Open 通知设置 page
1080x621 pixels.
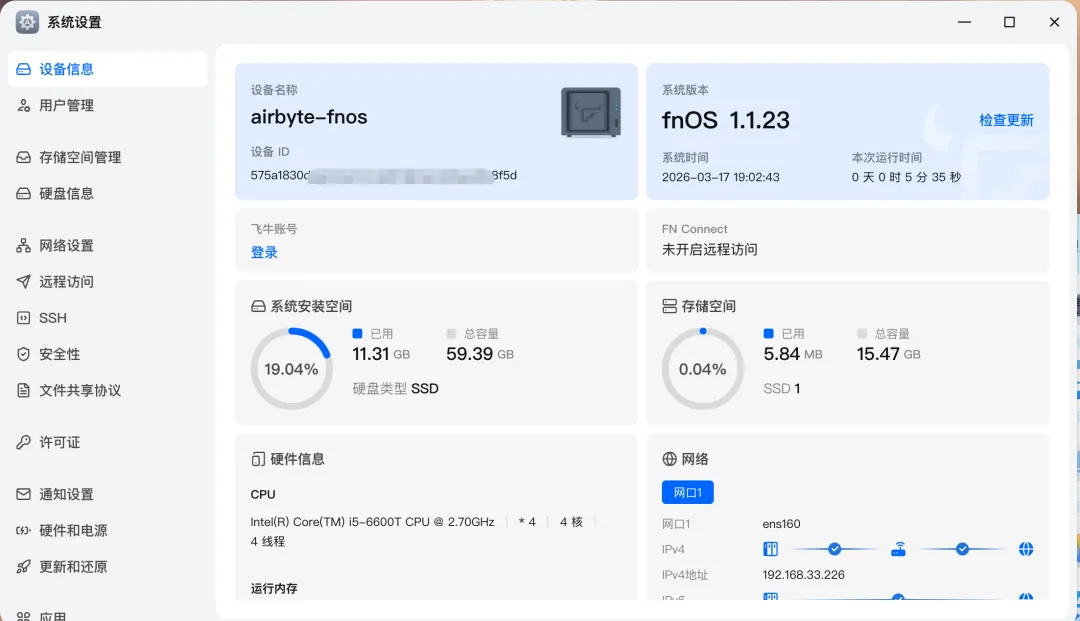click(x=107, y=494)
